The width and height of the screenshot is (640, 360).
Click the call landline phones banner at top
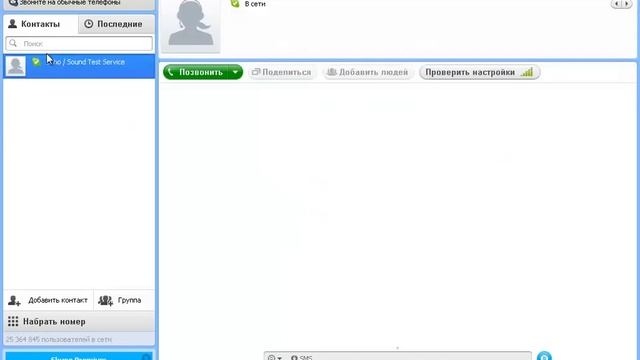79,4
